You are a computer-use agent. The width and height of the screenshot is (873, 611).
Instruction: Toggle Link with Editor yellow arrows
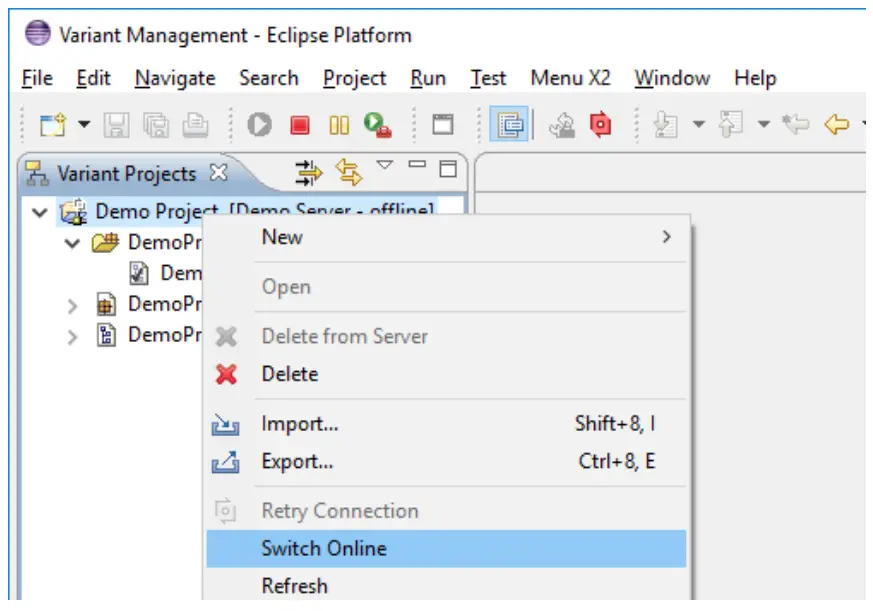click(x=349, y=172)
